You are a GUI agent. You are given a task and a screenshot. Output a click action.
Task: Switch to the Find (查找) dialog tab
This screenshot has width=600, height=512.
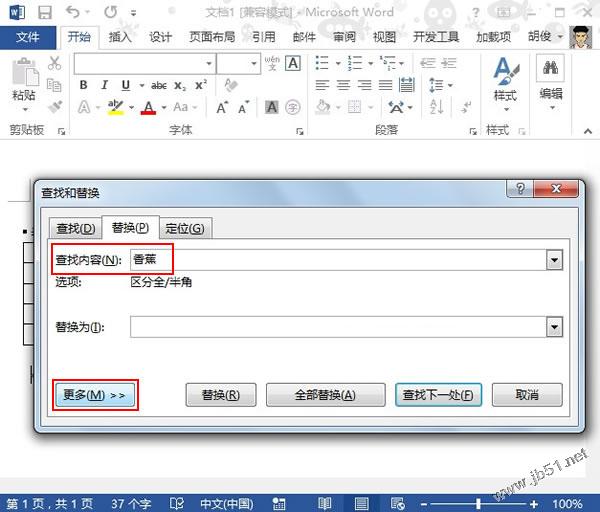pyautogui.click(x=76, y=228)
